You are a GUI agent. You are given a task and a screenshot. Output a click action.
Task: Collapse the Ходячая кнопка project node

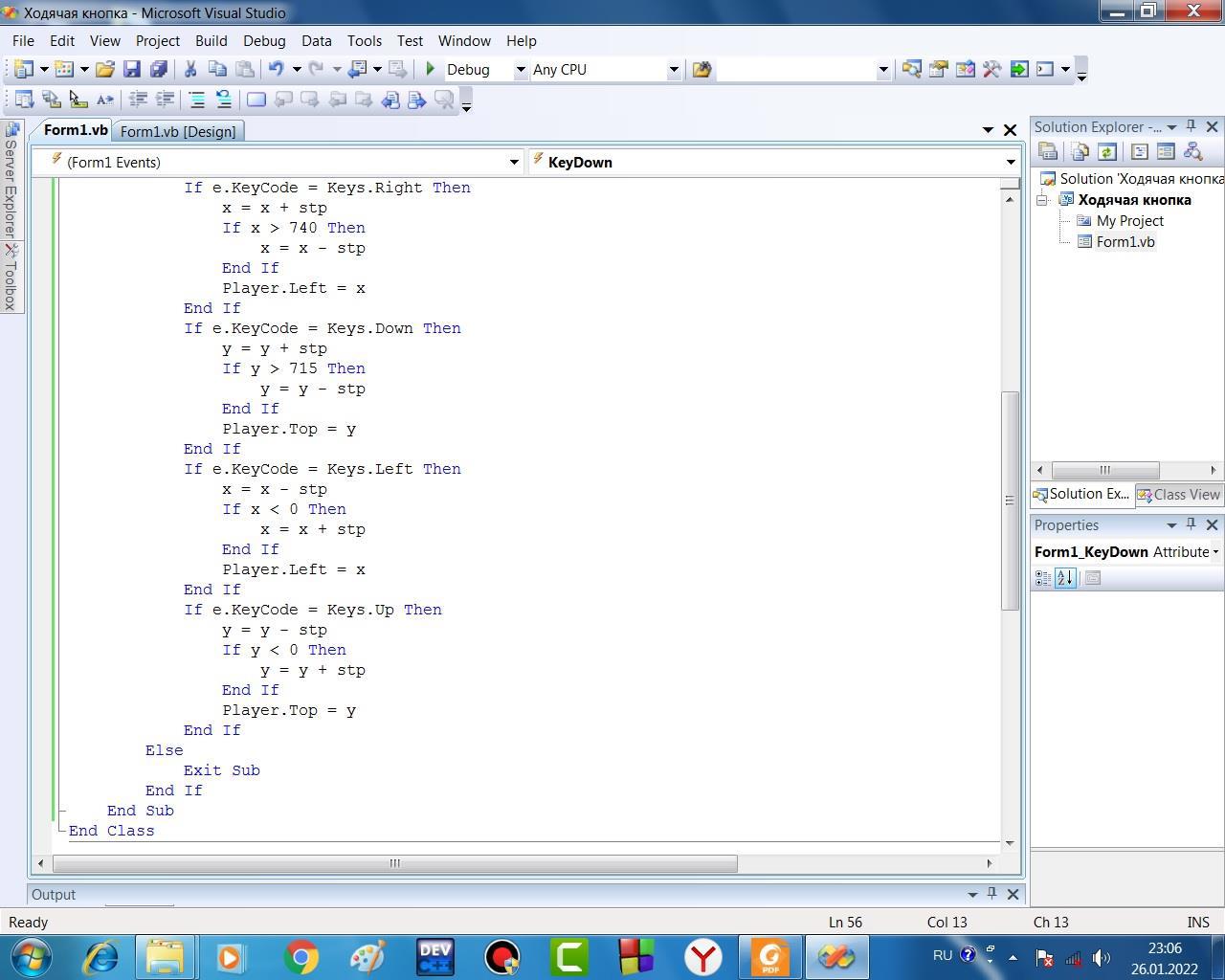1042,200
